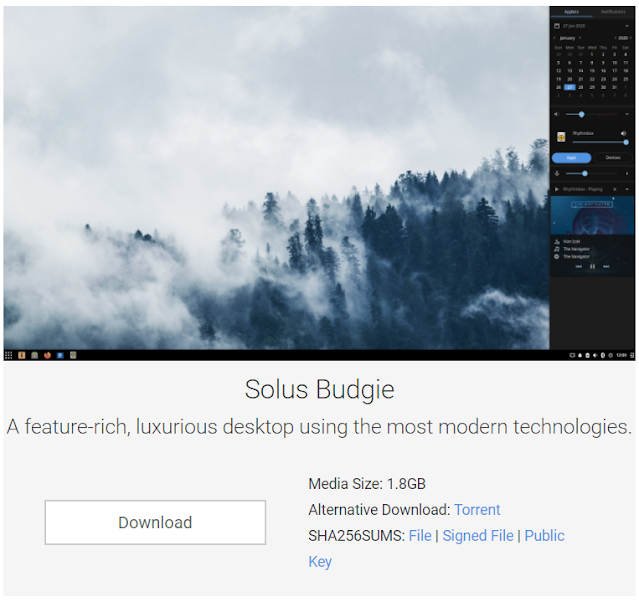This screenshot has width=639, height=602.
Task: Switch to the Applets tab in Raven
Action: click(571, 12)
